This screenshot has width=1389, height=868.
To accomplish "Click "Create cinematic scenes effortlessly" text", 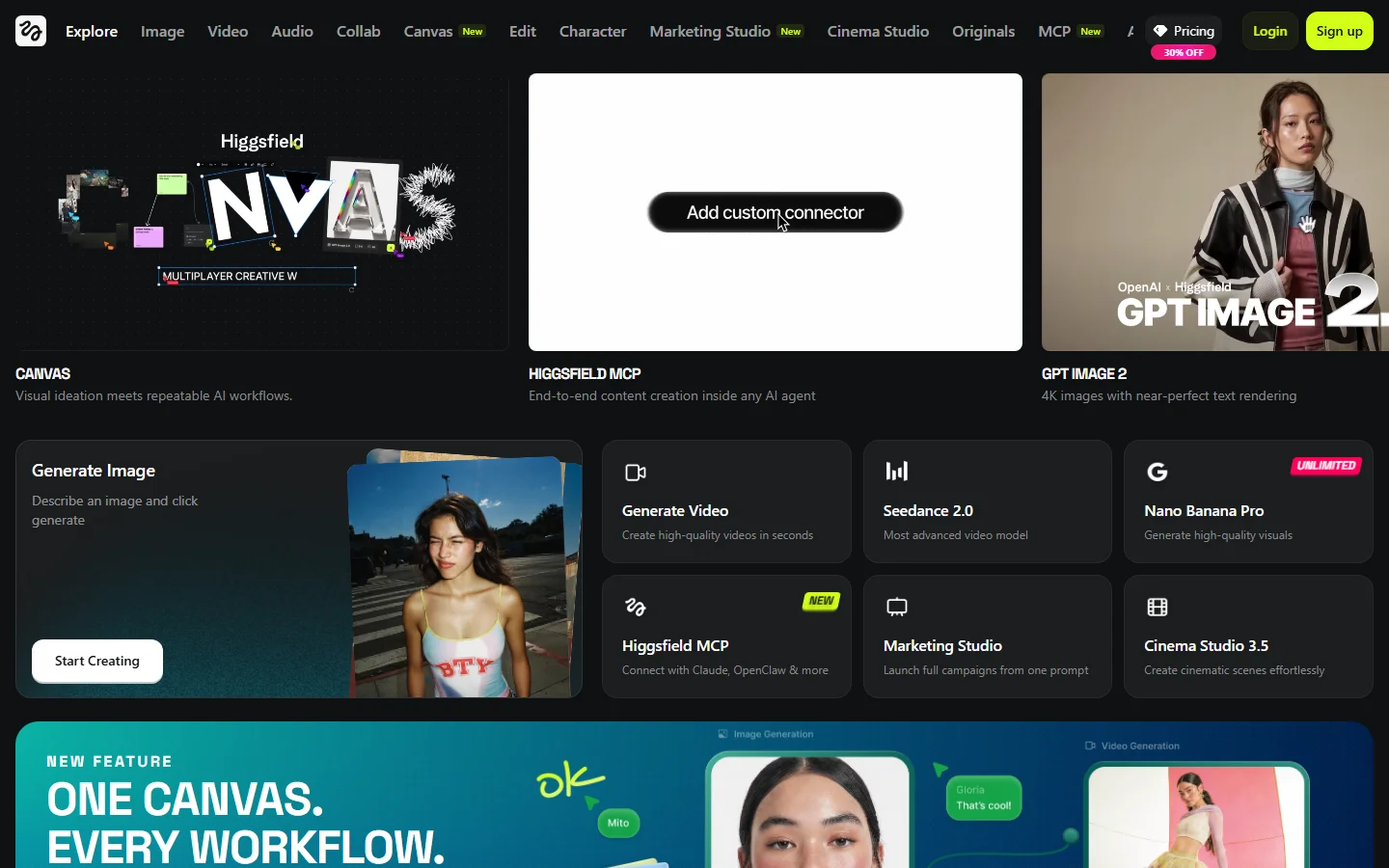I will pyautogui.click(x=1235, y=670).
